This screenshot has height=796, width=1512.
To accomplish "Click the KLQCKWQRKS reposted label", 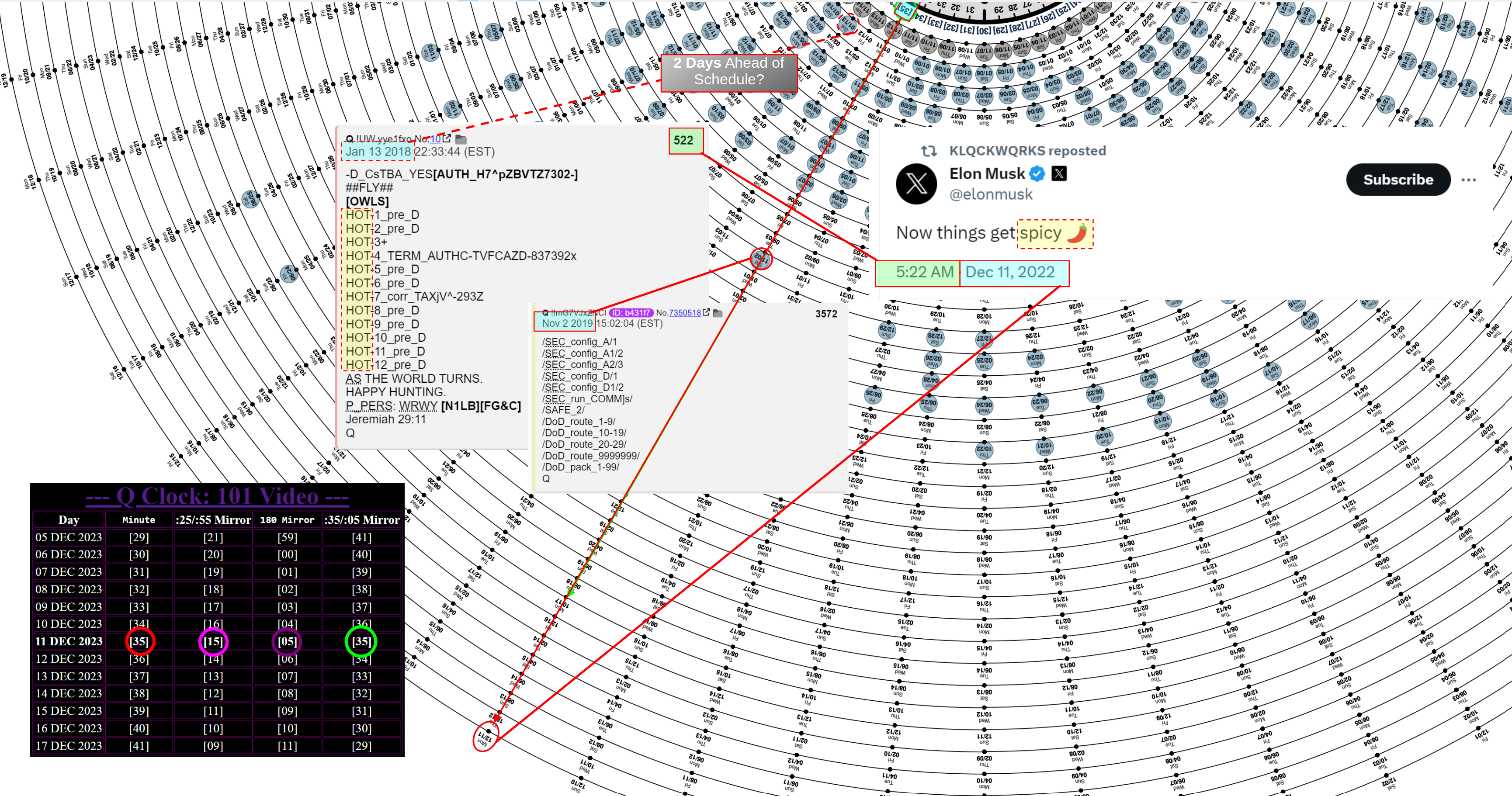I will tap(1028, 151).
